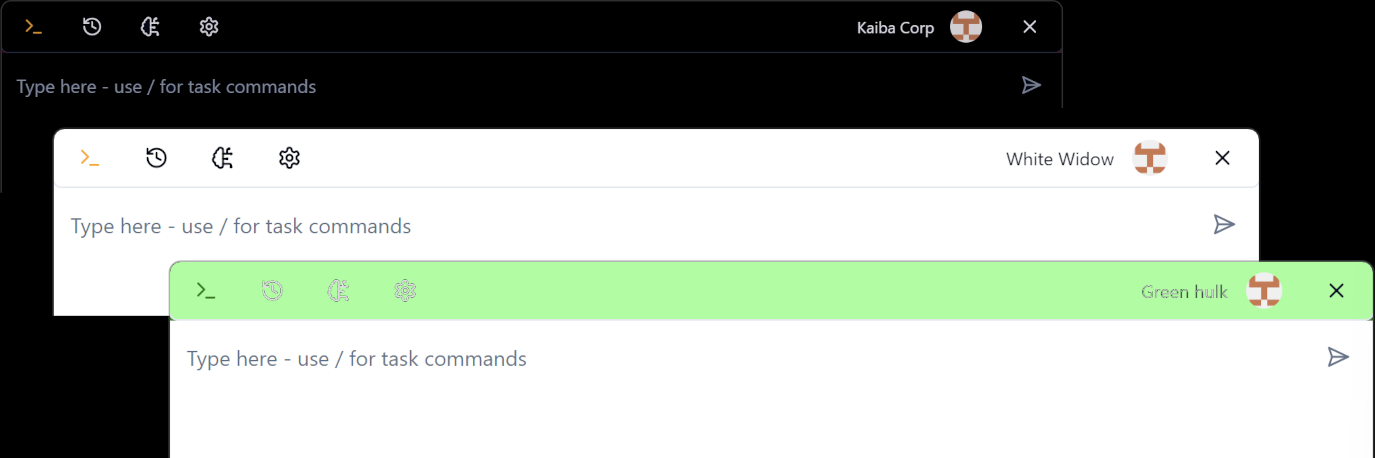The image size is (1375, 458).
Task: Send message from the Green hulk panel
Action: tap(1338, 357)
